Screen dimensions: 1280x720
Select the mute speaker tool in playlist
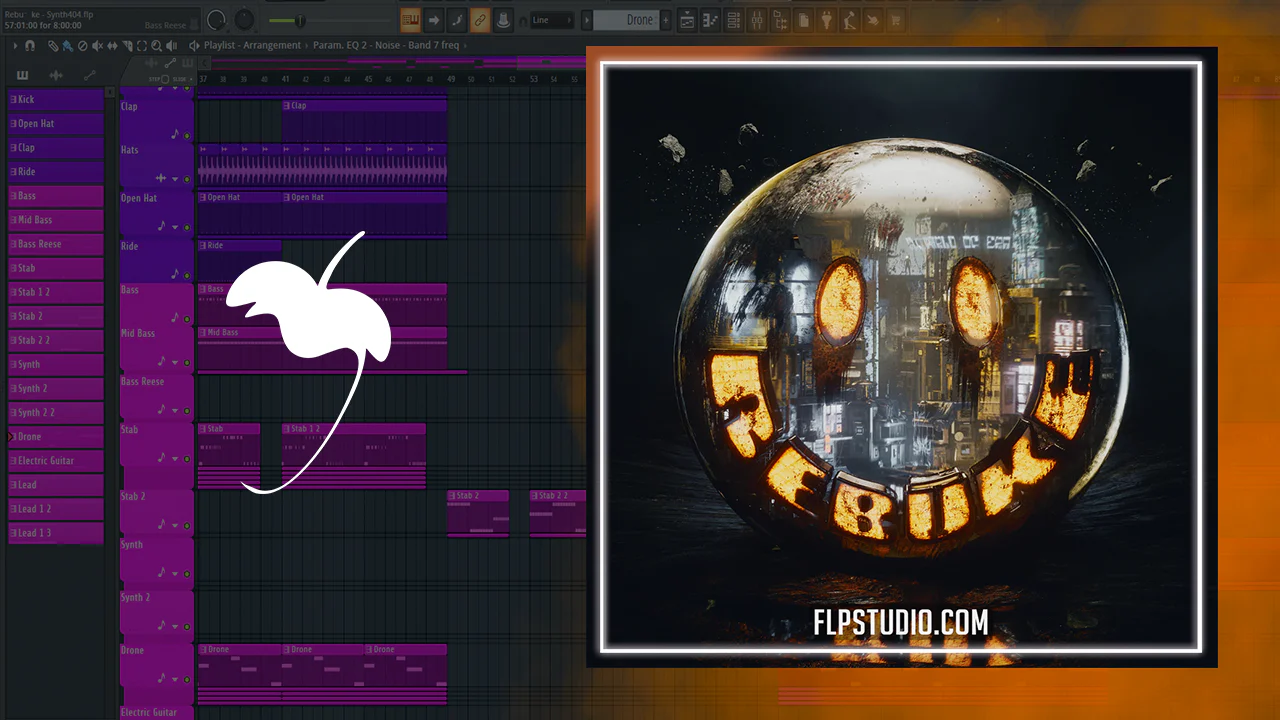(97, 46)
